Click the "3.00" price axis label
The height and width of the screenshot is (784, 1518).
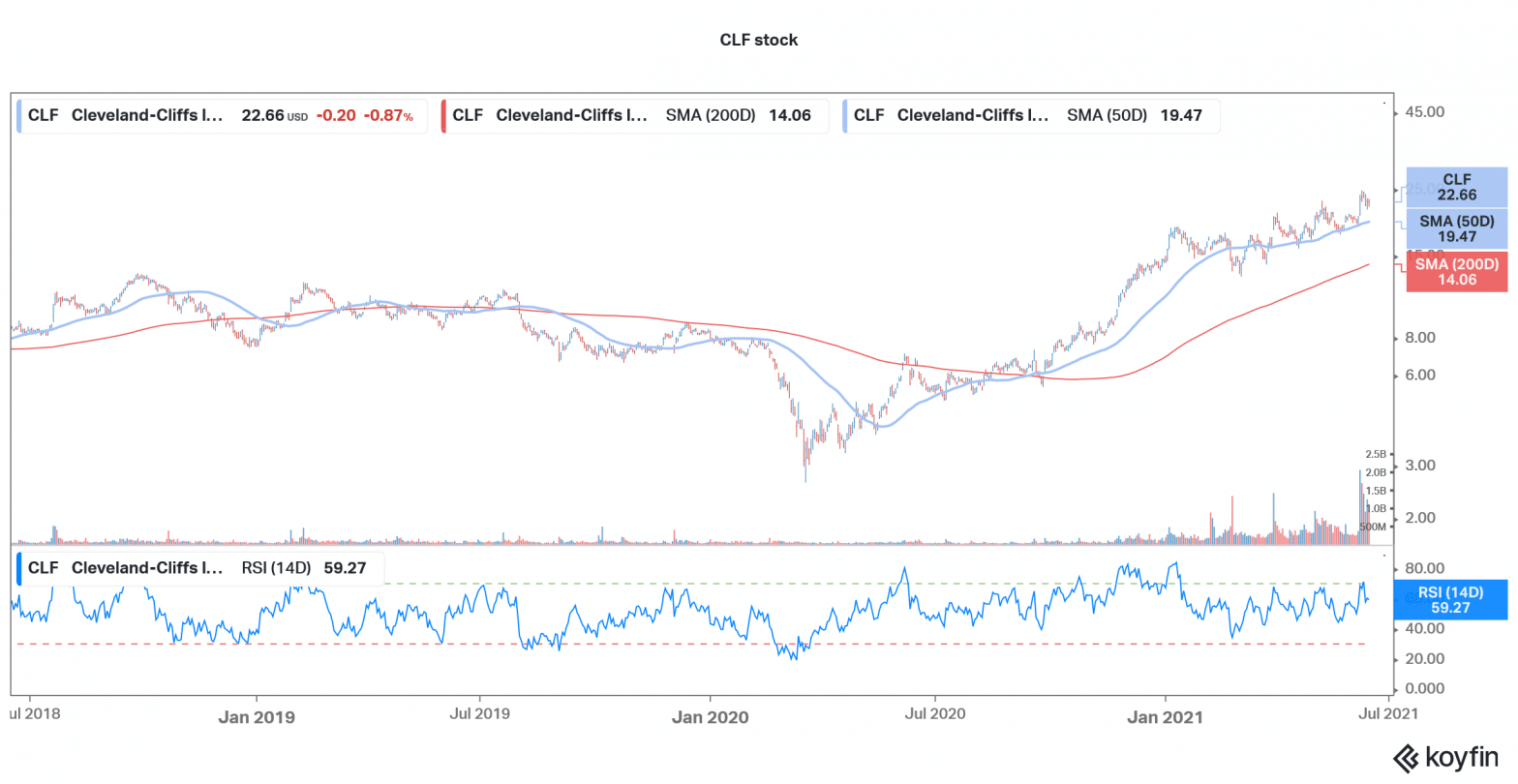pos(1420,466)
